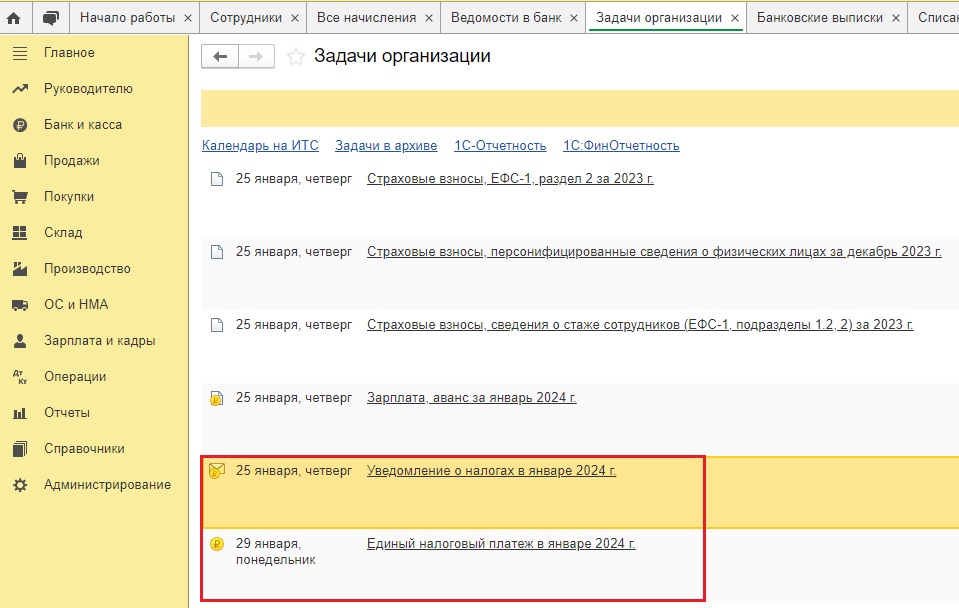Open the 1С-Отчетность link
Screen dimensions: 959x608
pos(500,146)
